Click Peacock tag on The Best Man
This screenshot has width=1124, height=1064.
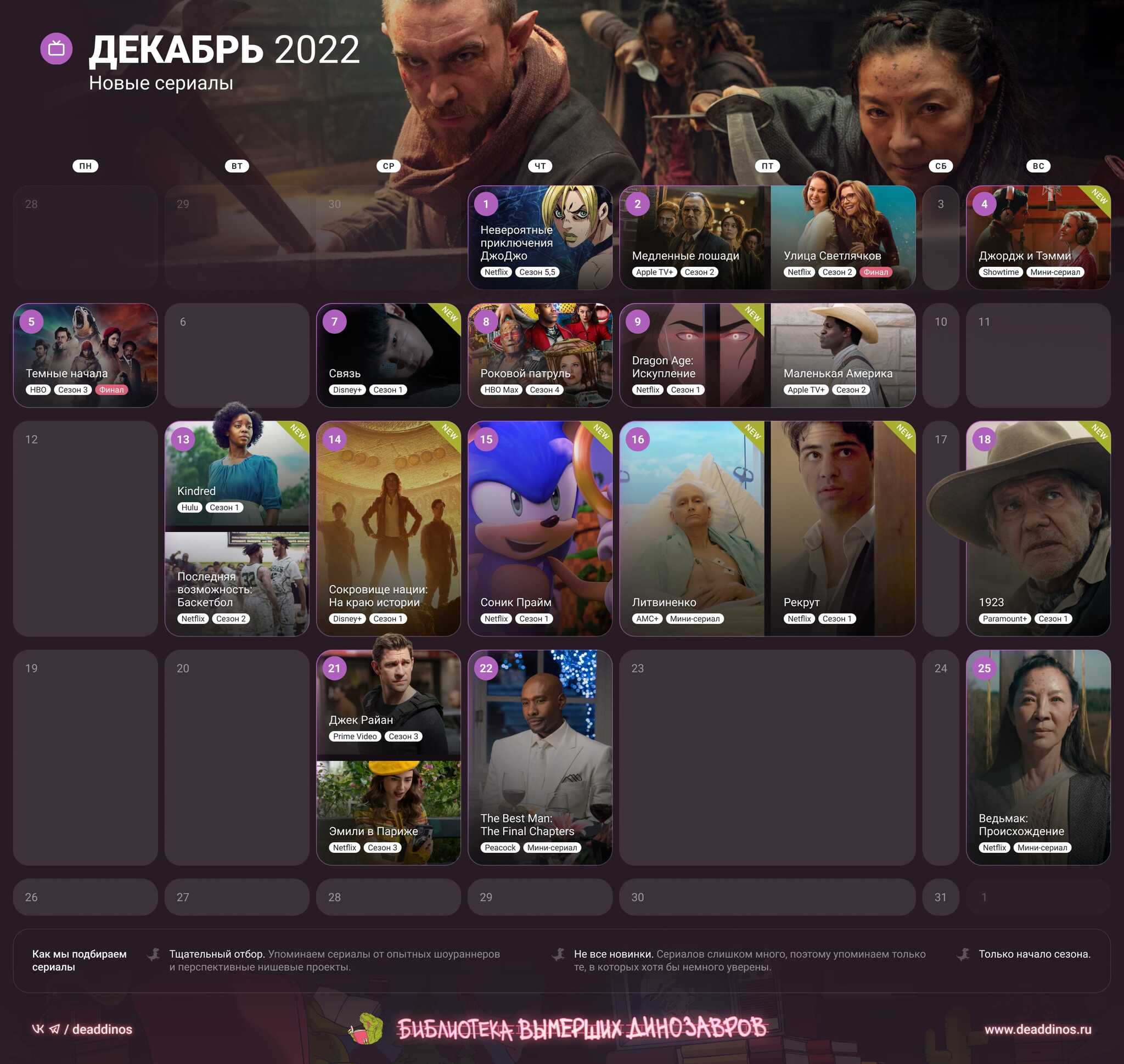tap(500, 847)
